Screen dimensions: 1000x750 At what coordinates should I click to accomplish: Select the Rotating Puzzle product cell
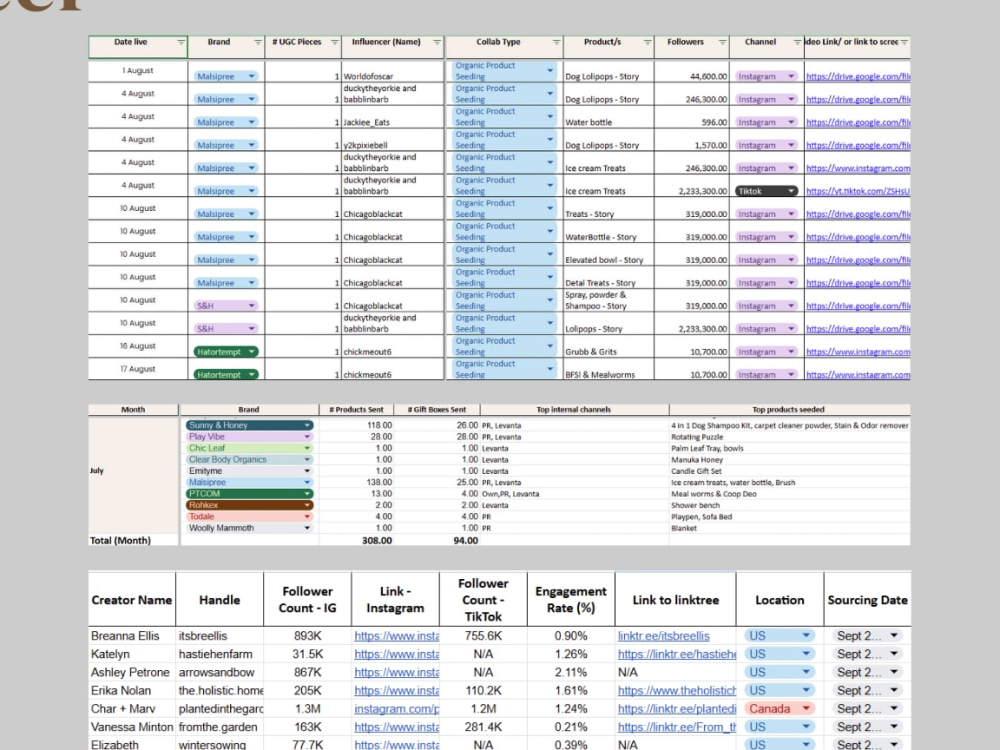click(790, 437)
